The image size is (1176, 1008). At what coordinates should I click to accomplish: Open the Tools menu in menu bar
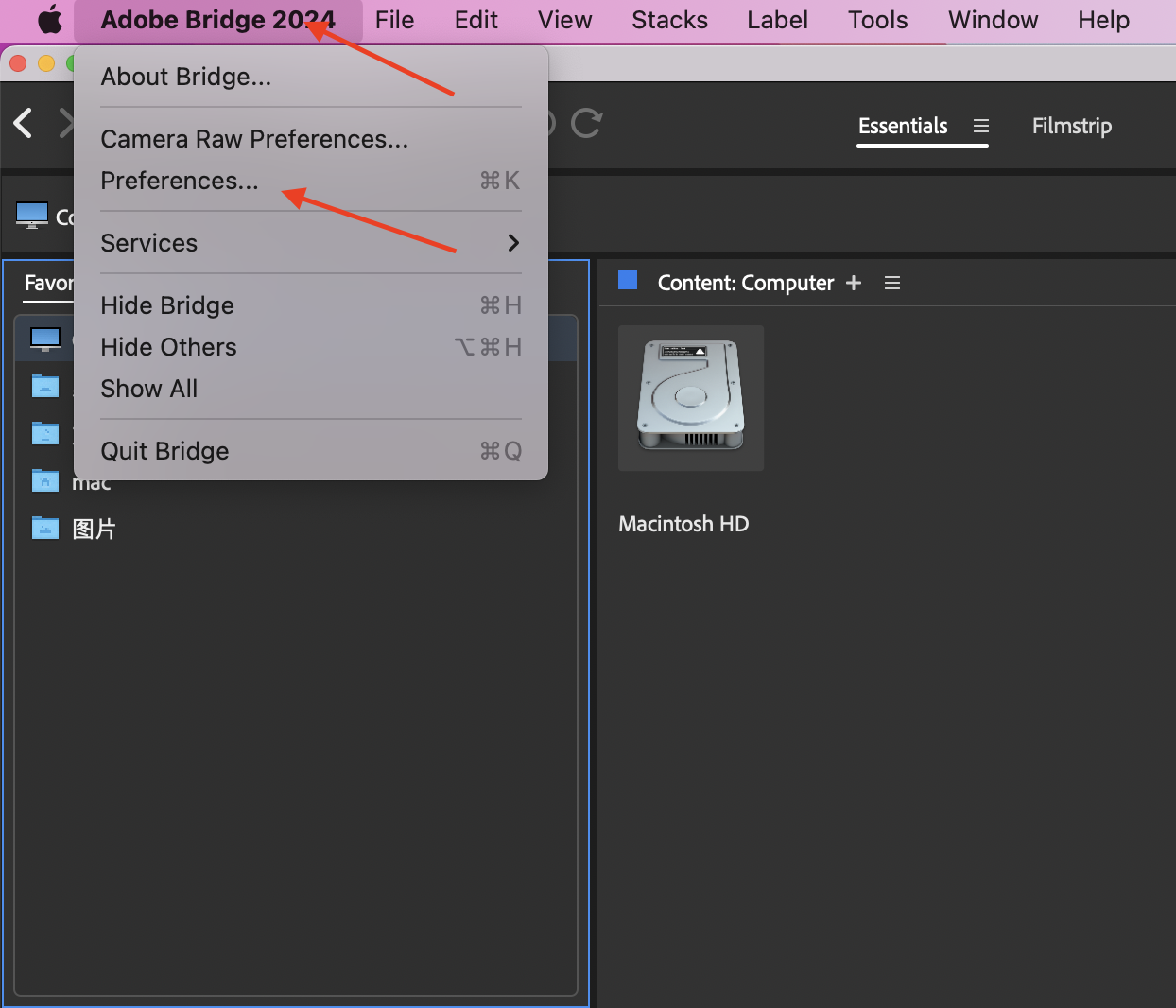(877, 20)
